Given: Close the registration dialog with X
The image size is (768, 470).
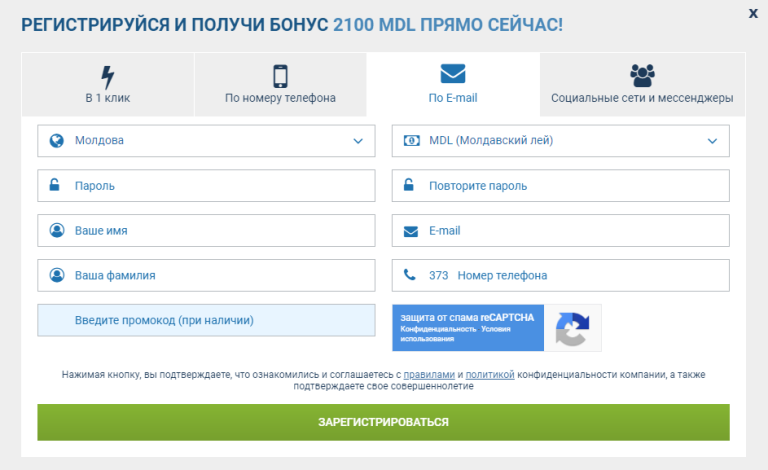Looking at the screenshot, I should (x=753, y=12).
